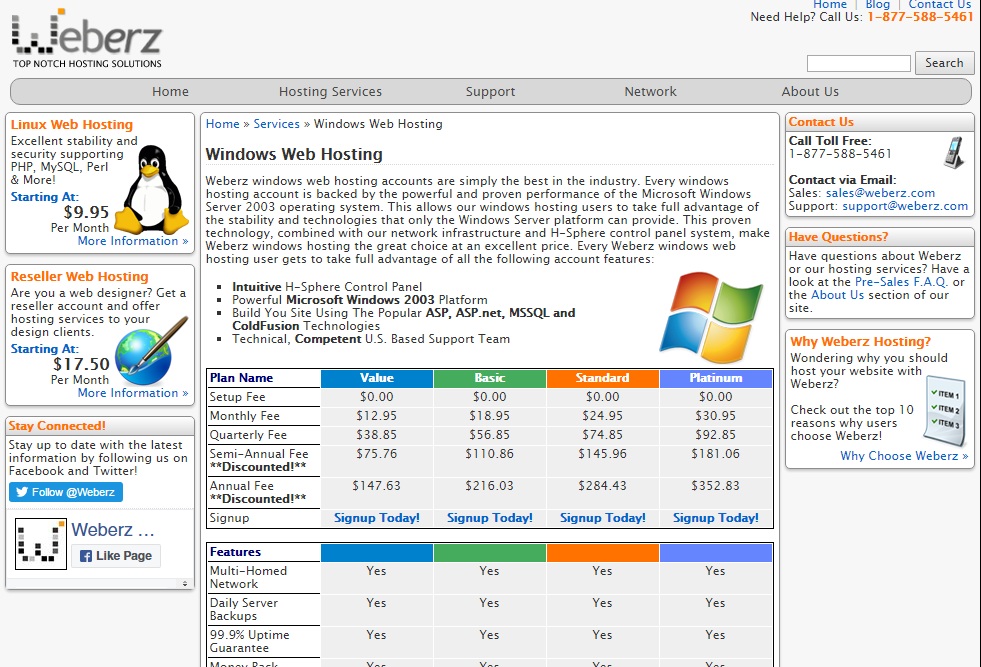Image resolution: width=981 pixels, height=667 pixels.
Task: Click the green Basic plan header
Action: tap(489, 378)
